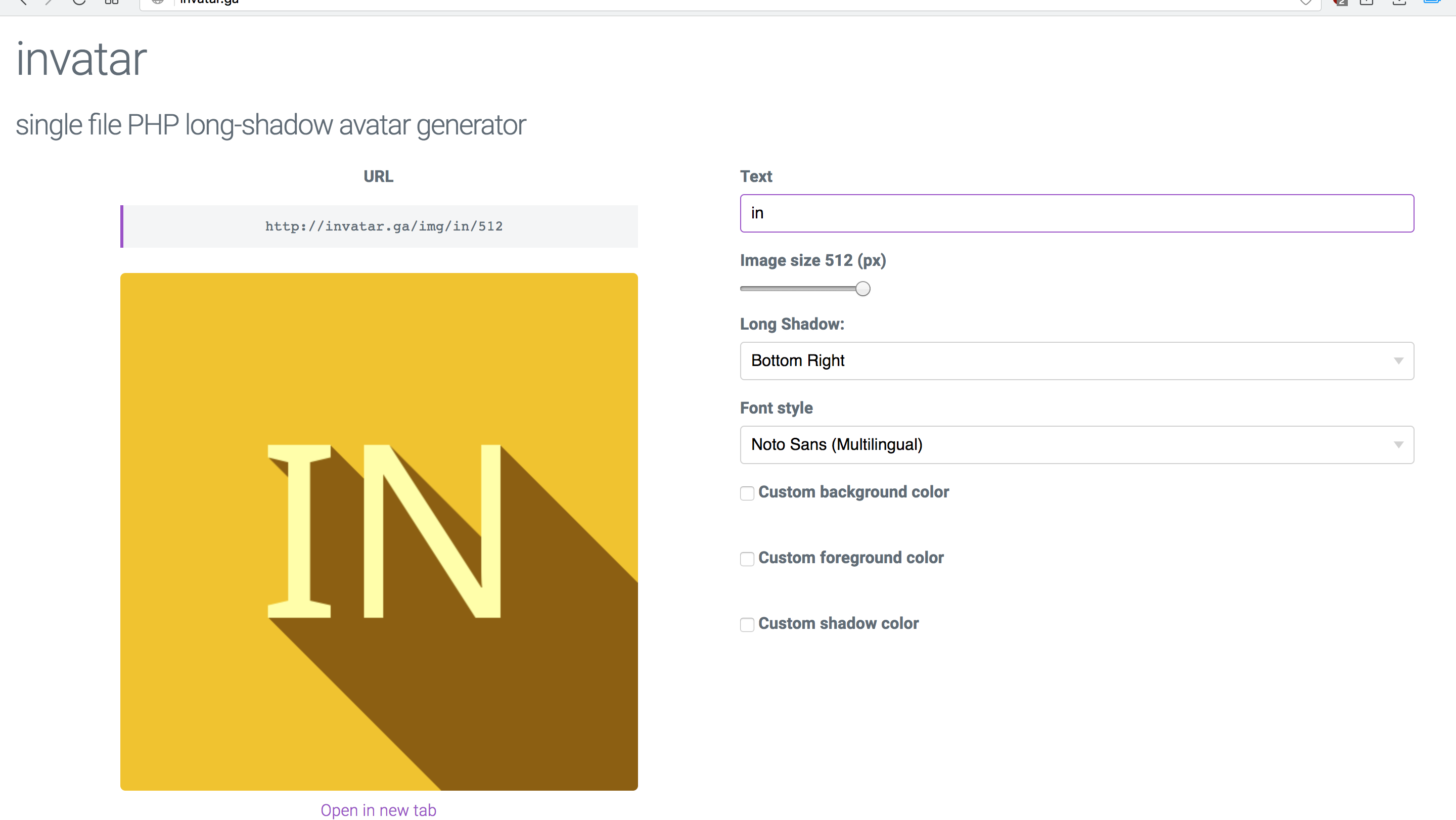Click the browser back arrow
The image size is (1456, 820).
pyautogui.click(x=23, y=2)
